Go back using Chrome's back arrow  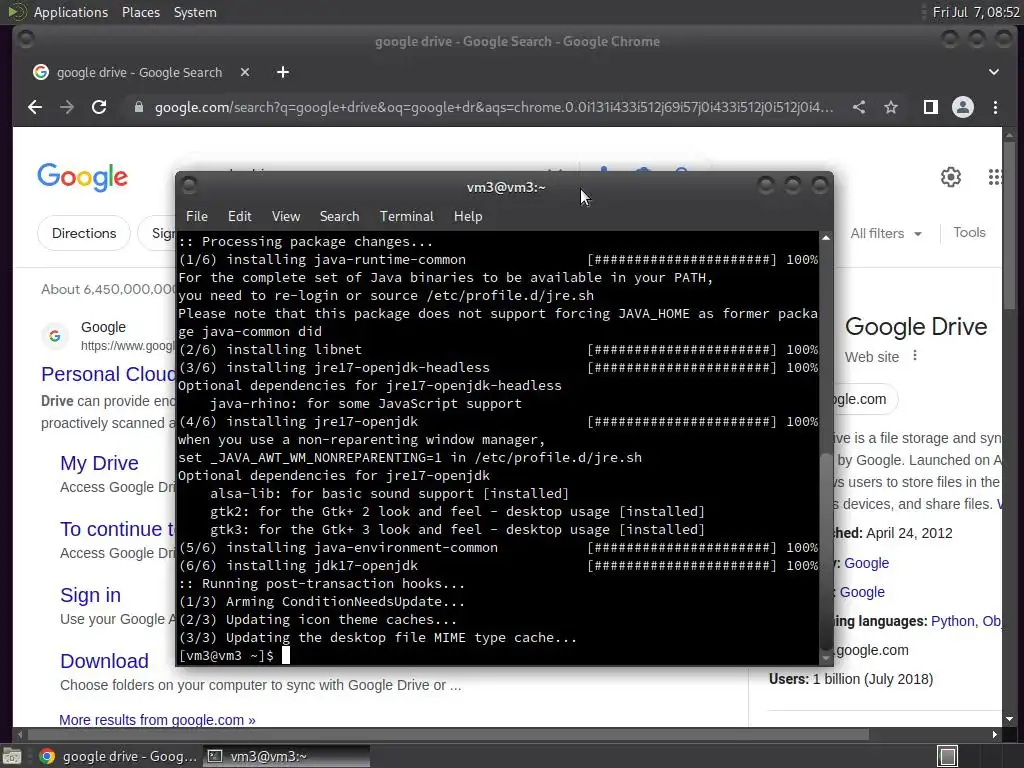pos(35,107)
